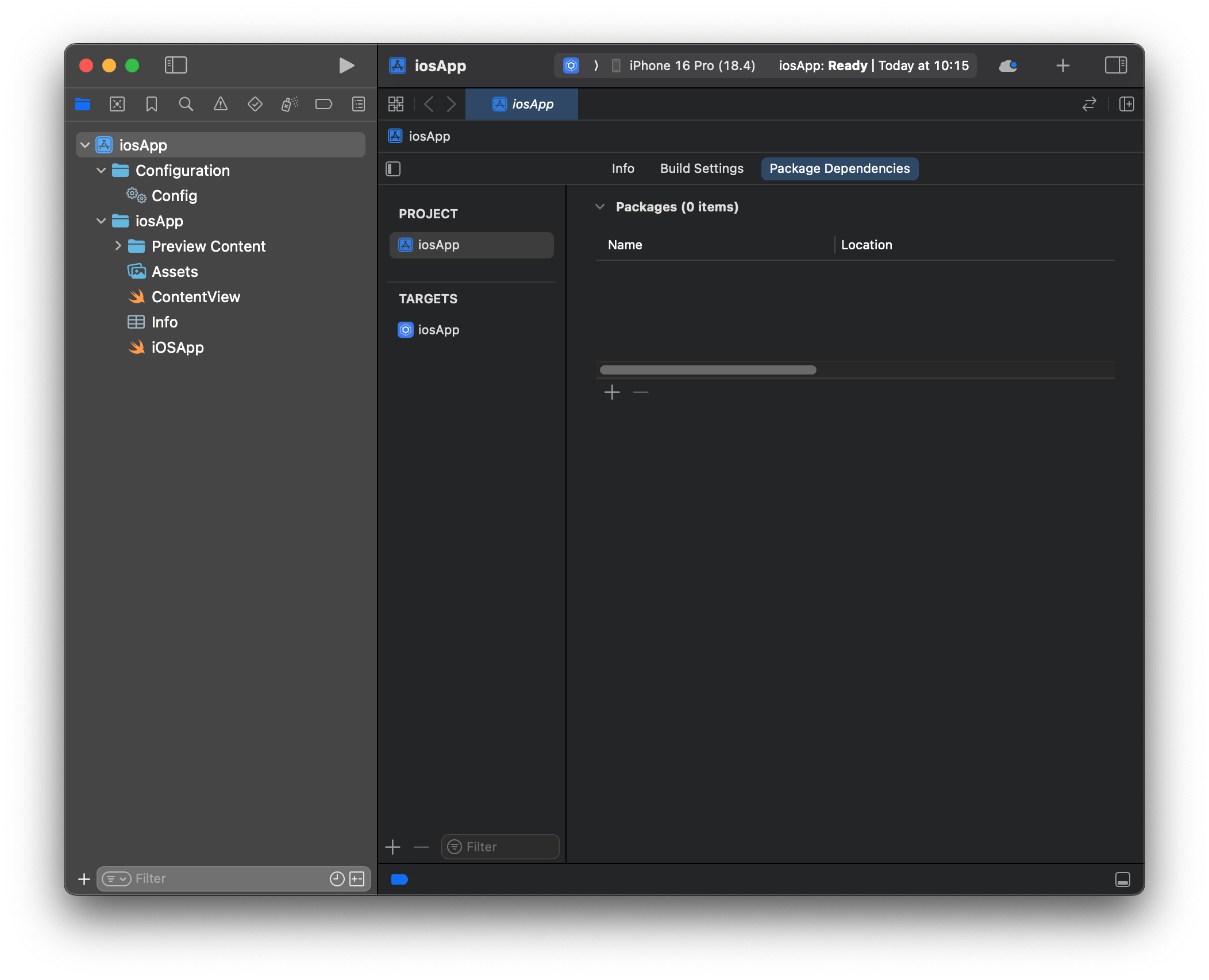1209x980 pixels.
Task: Click the iosApp jump bar breadcrumb
Action: 419,136
